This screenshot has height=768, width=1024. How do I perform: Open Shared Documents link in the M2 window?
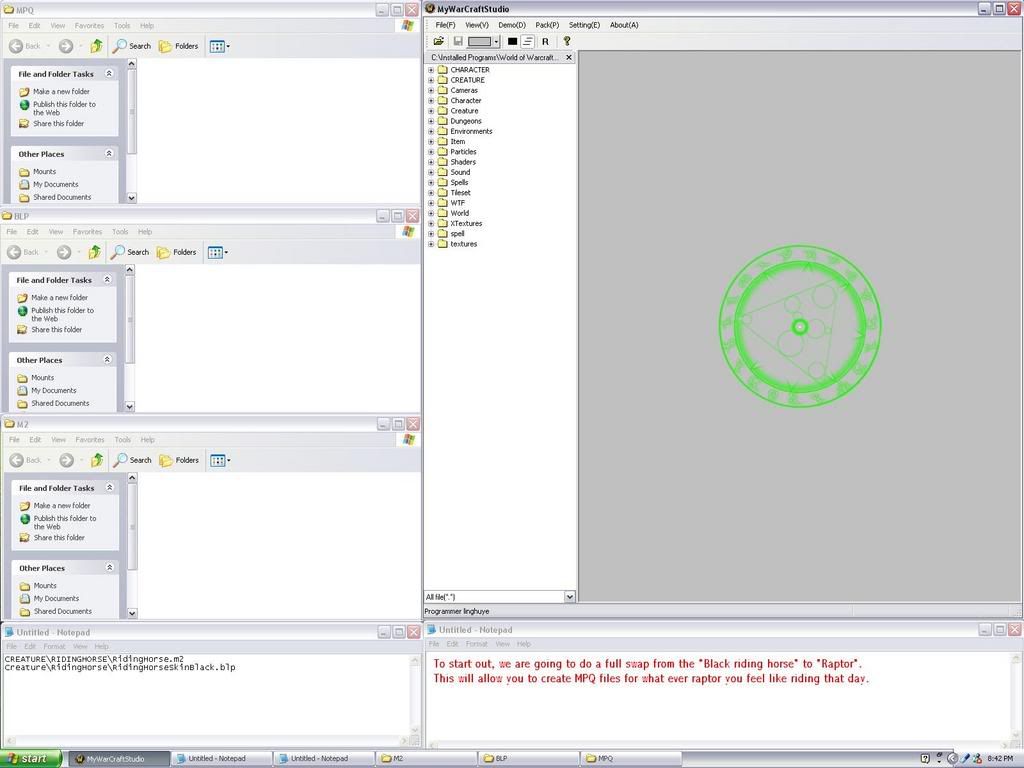(63, 611)
